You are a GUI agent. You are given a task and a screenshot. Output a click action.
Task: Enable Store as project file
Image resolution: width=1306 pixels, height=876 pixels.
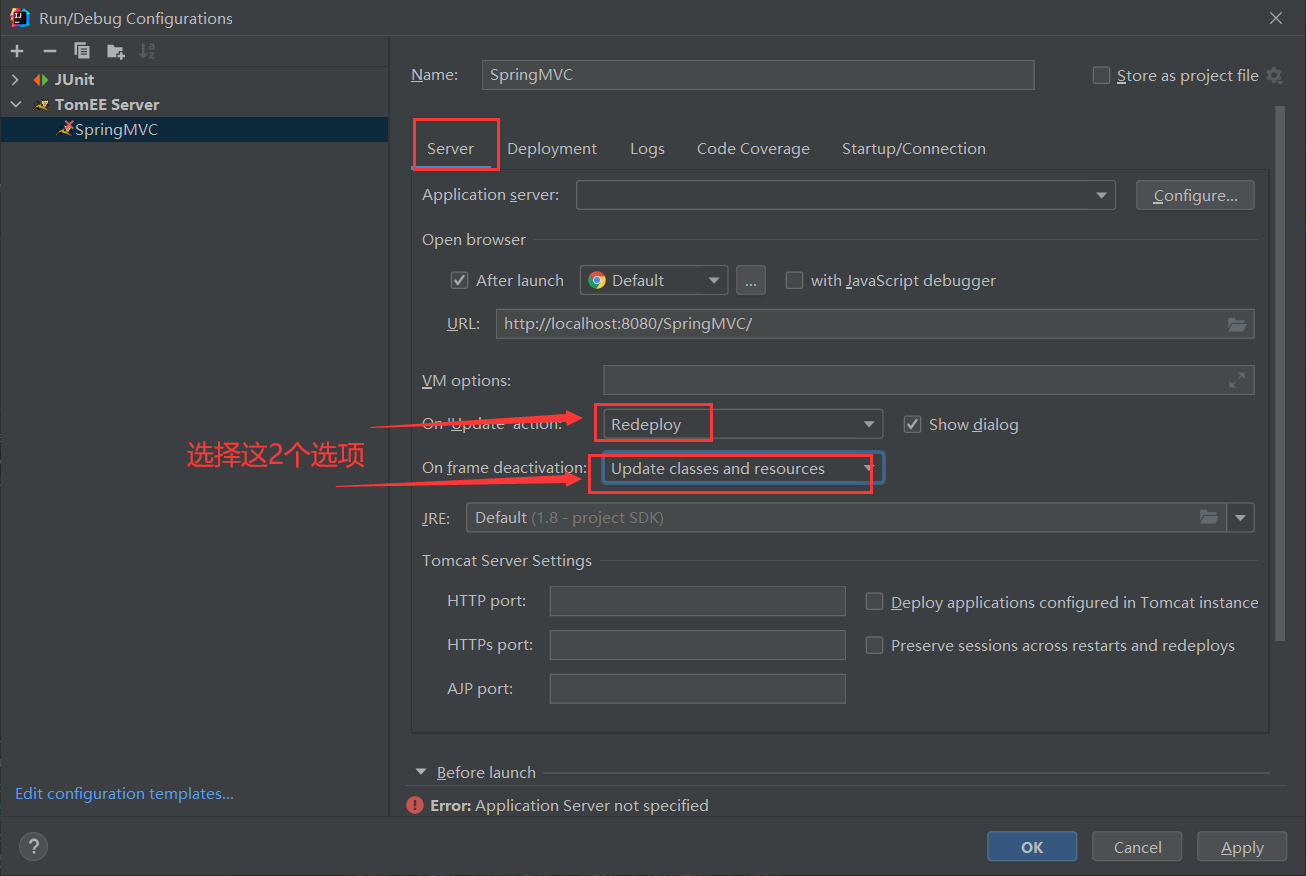pyautogui.click(x=1101, y=75)
